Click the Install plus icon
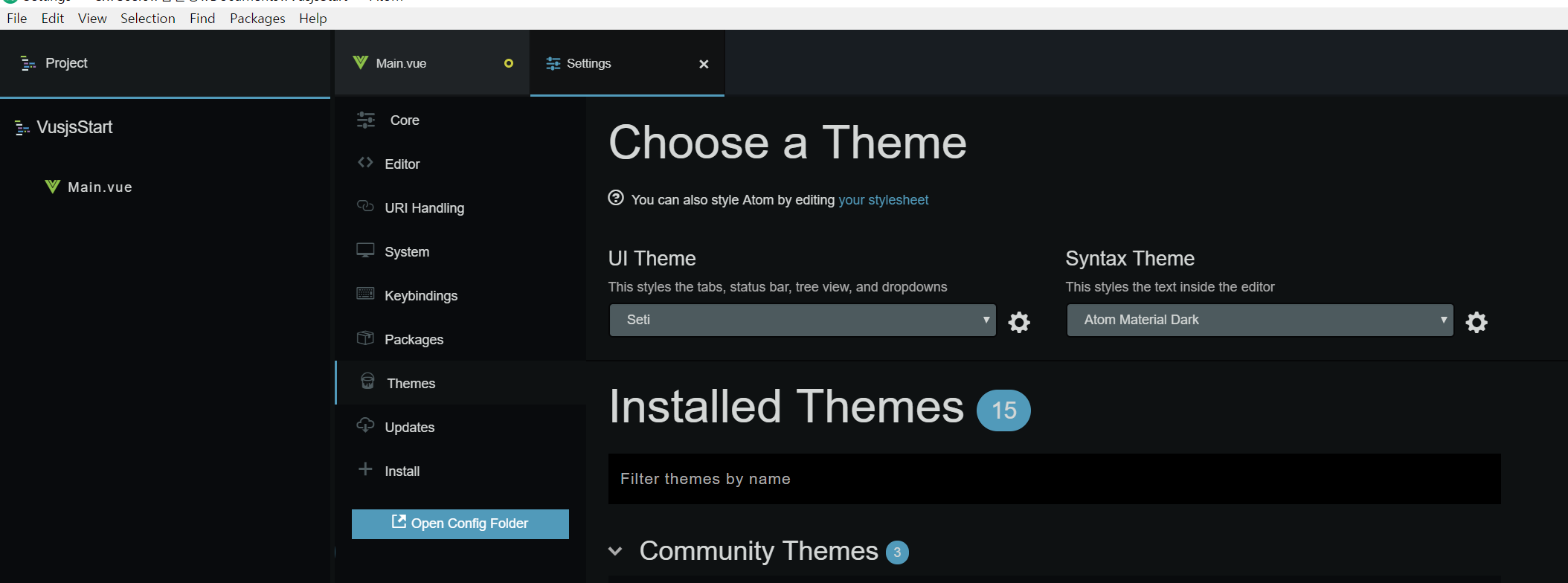Viewport: 1568px width, 583px height. (x=365, y=468)
